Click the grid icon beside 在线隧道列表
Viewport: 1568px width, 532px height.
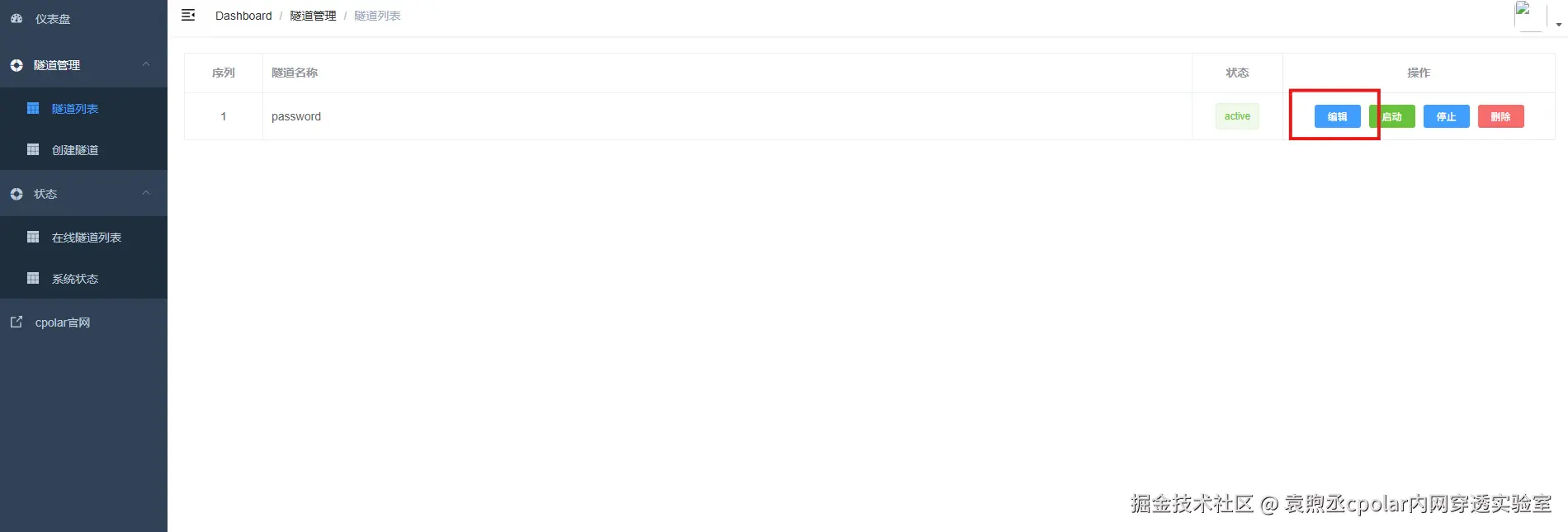point(33,237)
